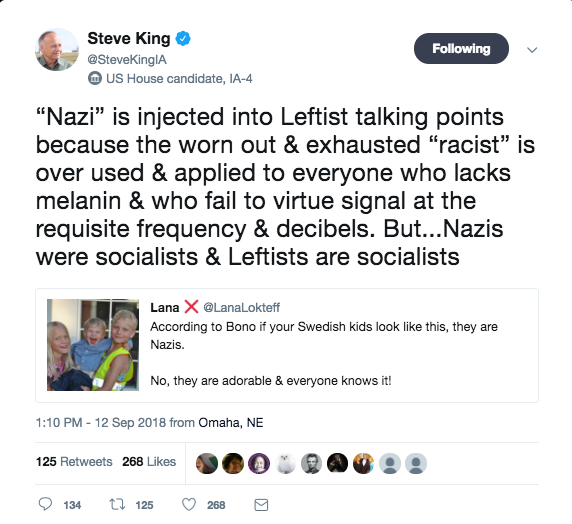Open the tweet options chevron menu
Viewport: 572px width, 524px height.
tap(532, 50)
